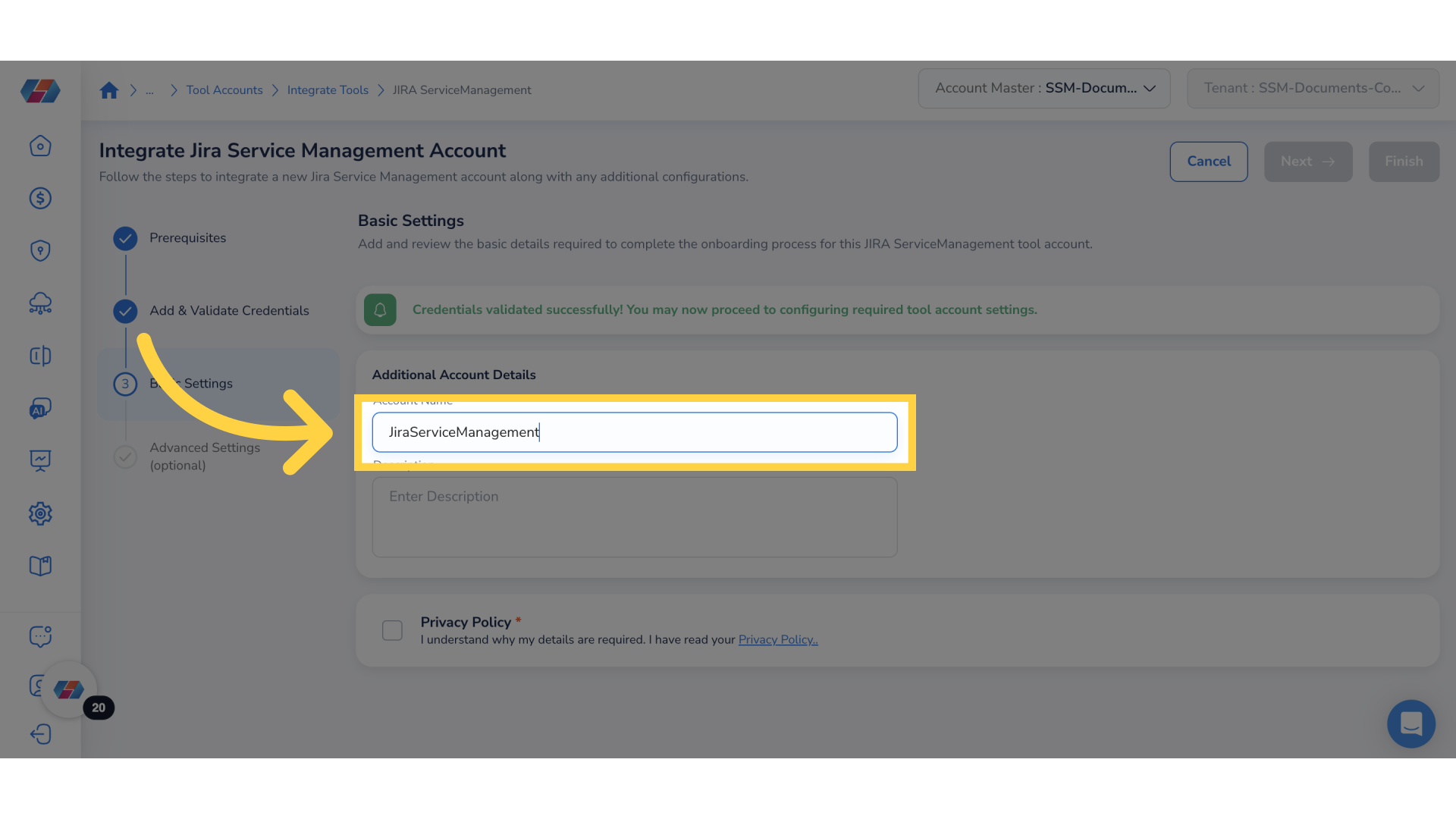Click the company logo in the sidebar

pos(40,91)
